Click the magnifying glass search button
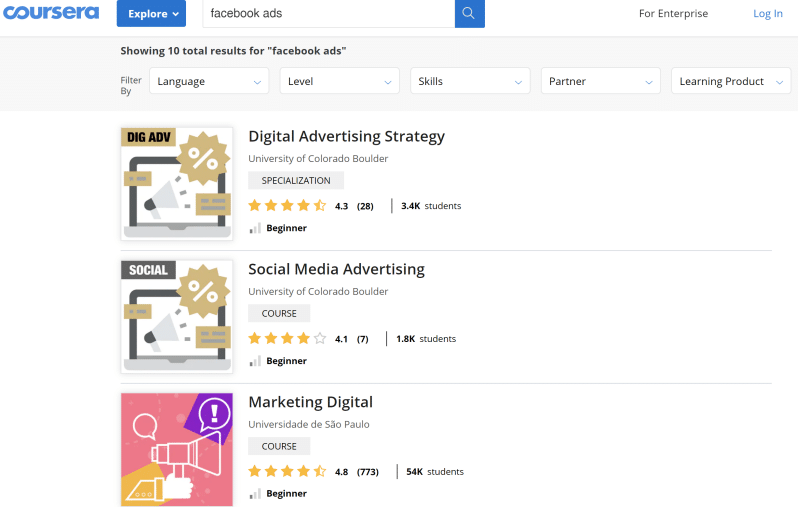 469,13
